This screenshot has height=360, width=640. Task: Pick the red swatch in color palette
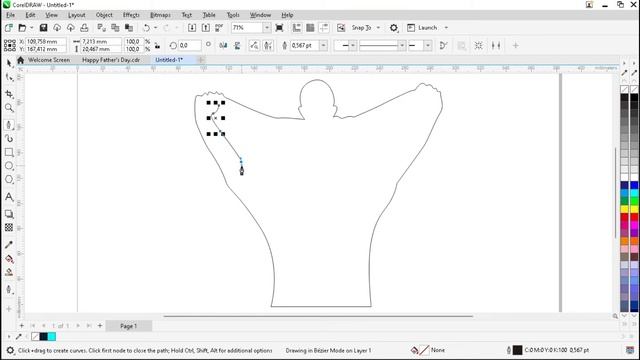pyautogui.click(x=624, y=217)
